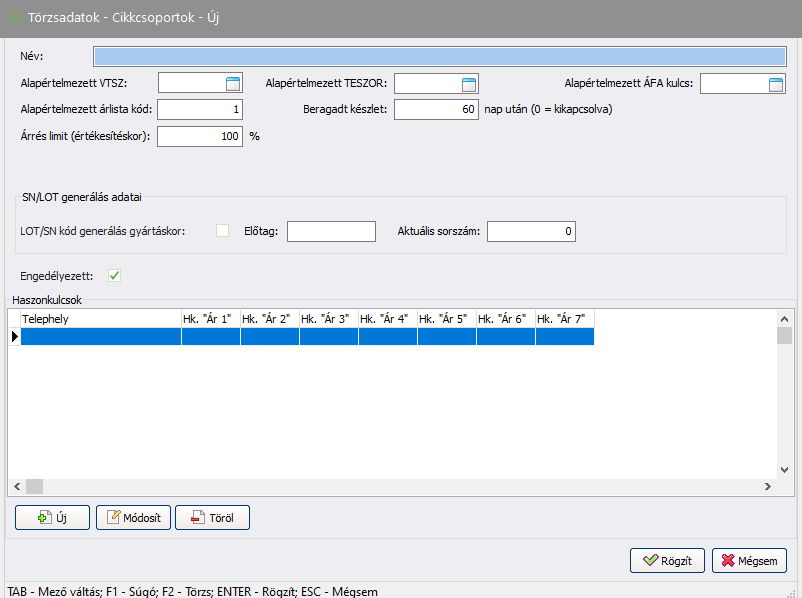The width and height of the screenshot is (802, 598).
Task: Click the Előtag input field
Action: point(330,232)
